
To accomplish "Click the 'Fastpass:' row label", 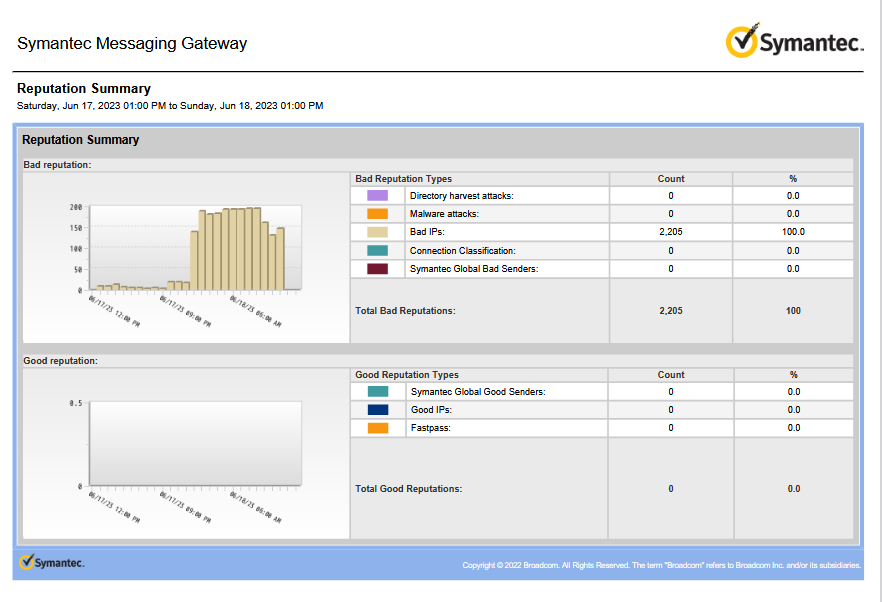I will 430,428.
